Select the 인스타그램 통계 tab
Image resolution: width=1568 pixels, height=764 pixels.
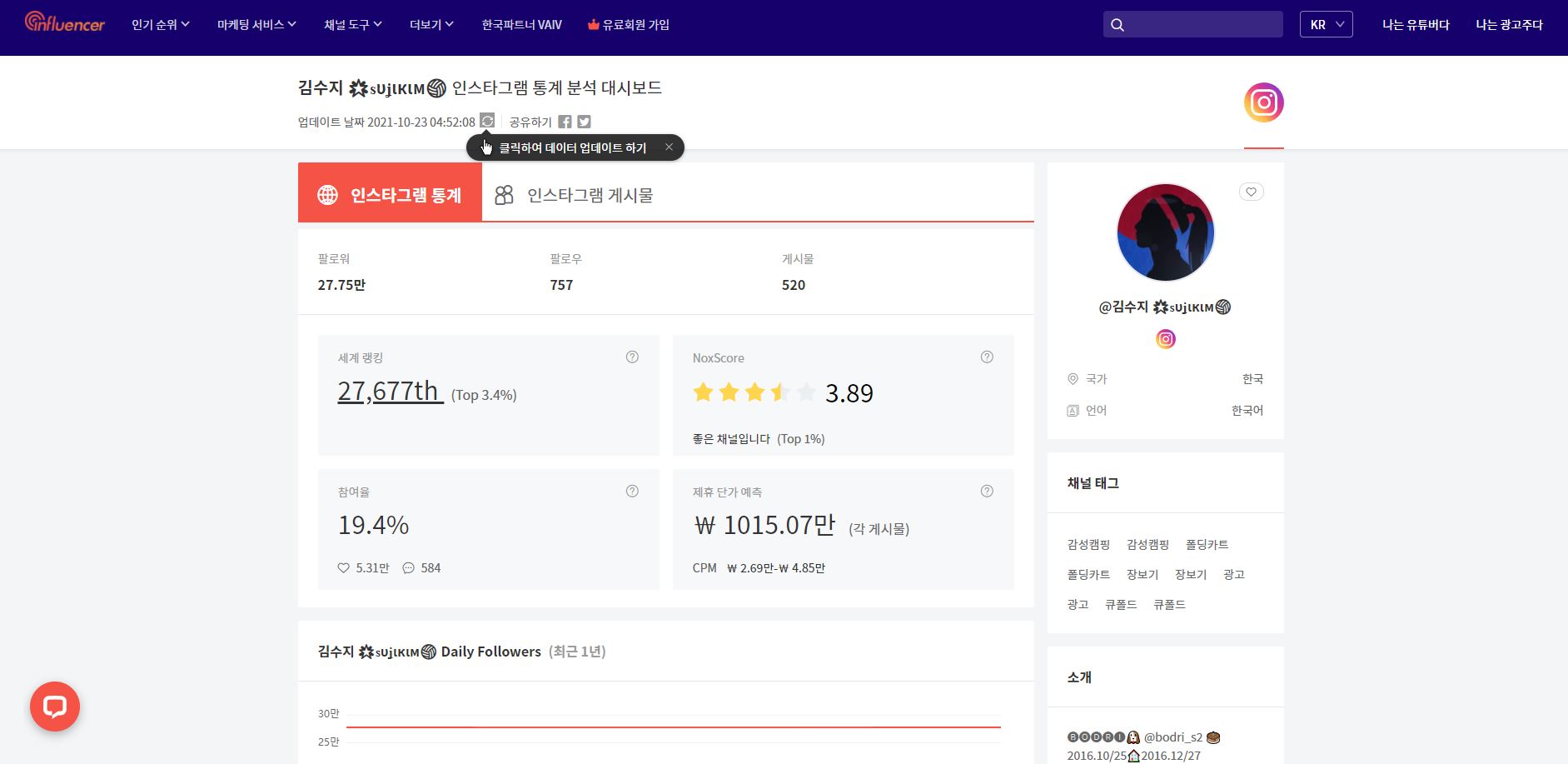coord(390,195)
